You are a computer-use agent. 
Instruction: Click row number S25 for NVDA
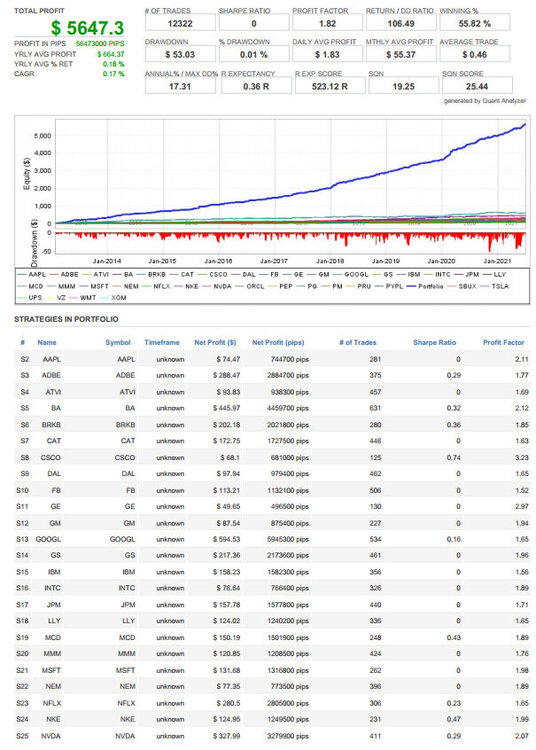pos(22,736)
